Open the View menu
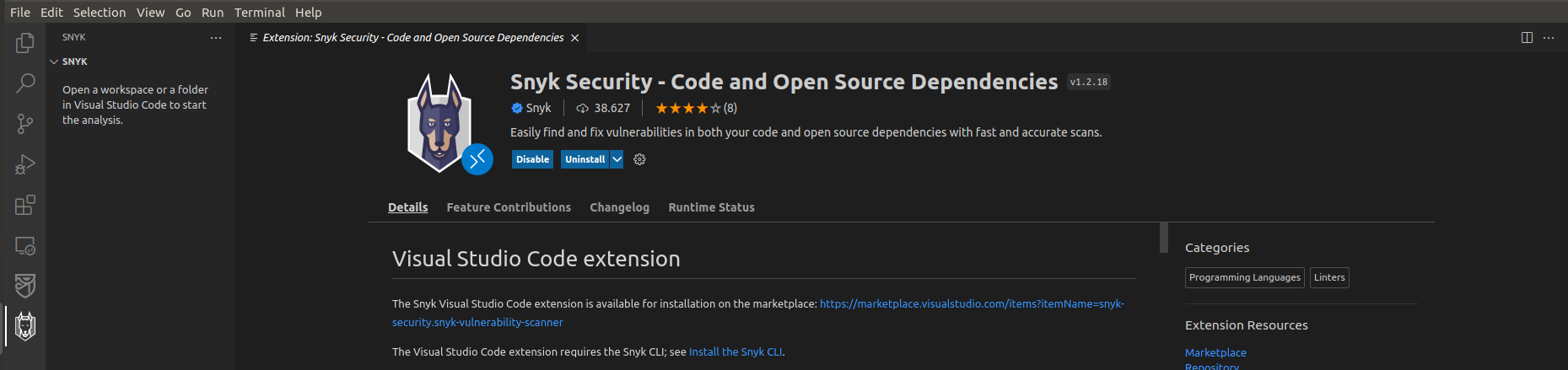 tap(151, 12)
